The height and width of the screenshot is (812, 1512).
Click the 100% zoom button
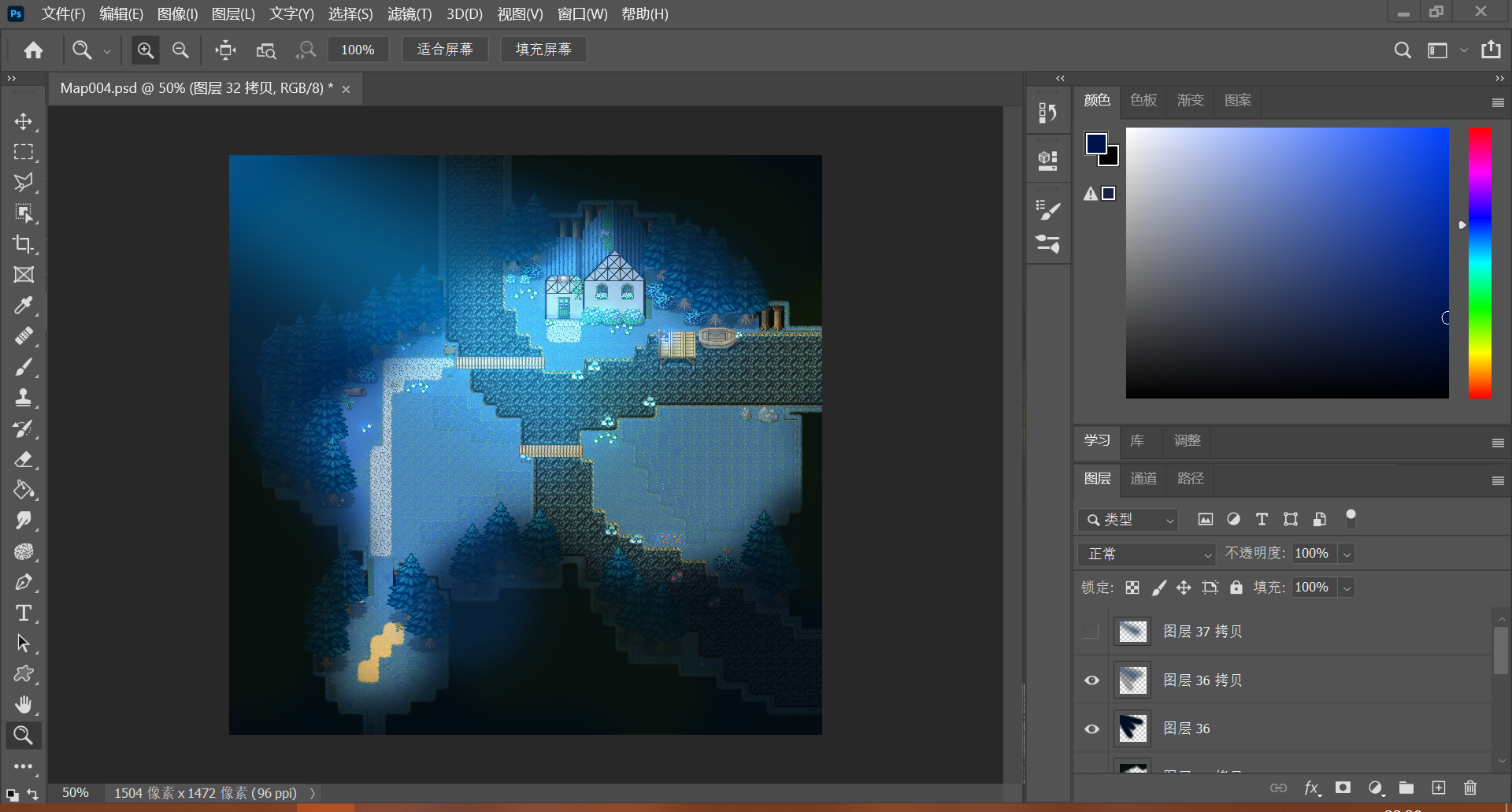358,50
